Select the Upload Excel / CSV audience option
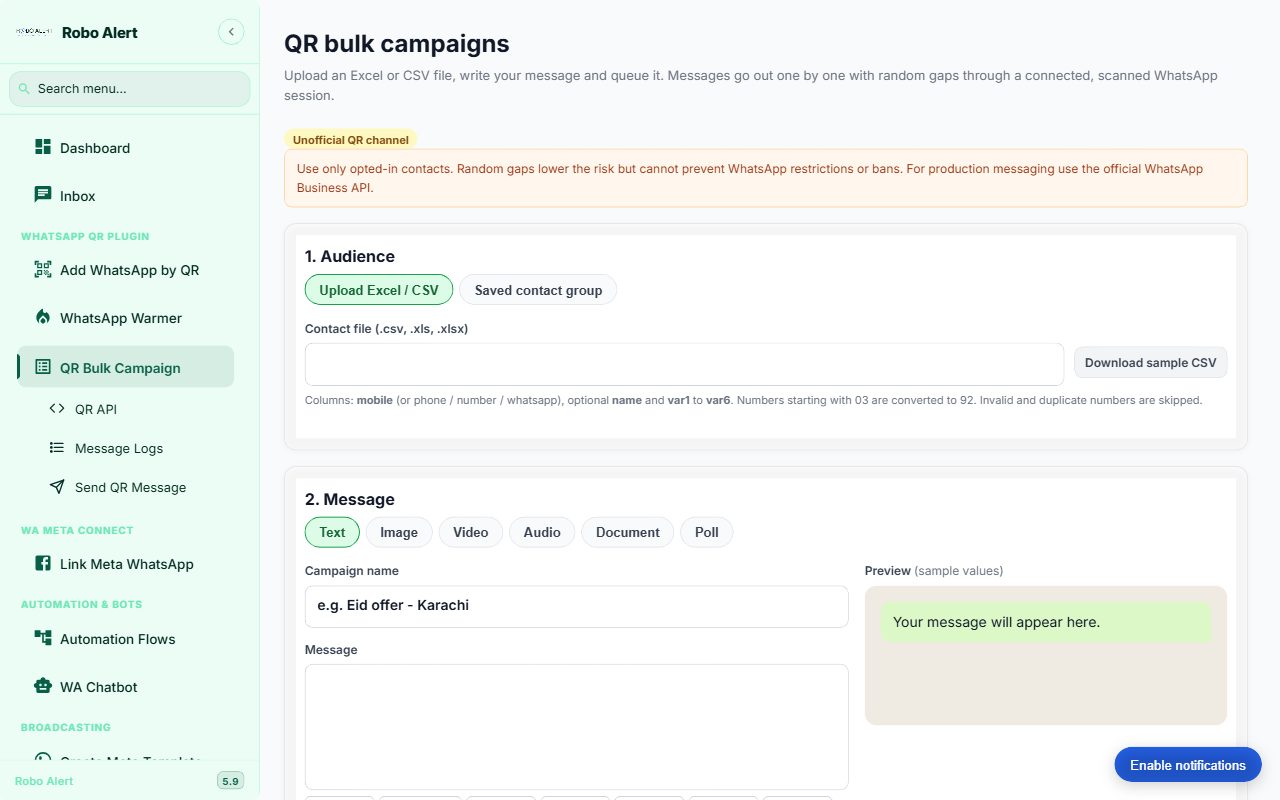This screenshot has height=800, width=1280. click(x=379, y=290)
